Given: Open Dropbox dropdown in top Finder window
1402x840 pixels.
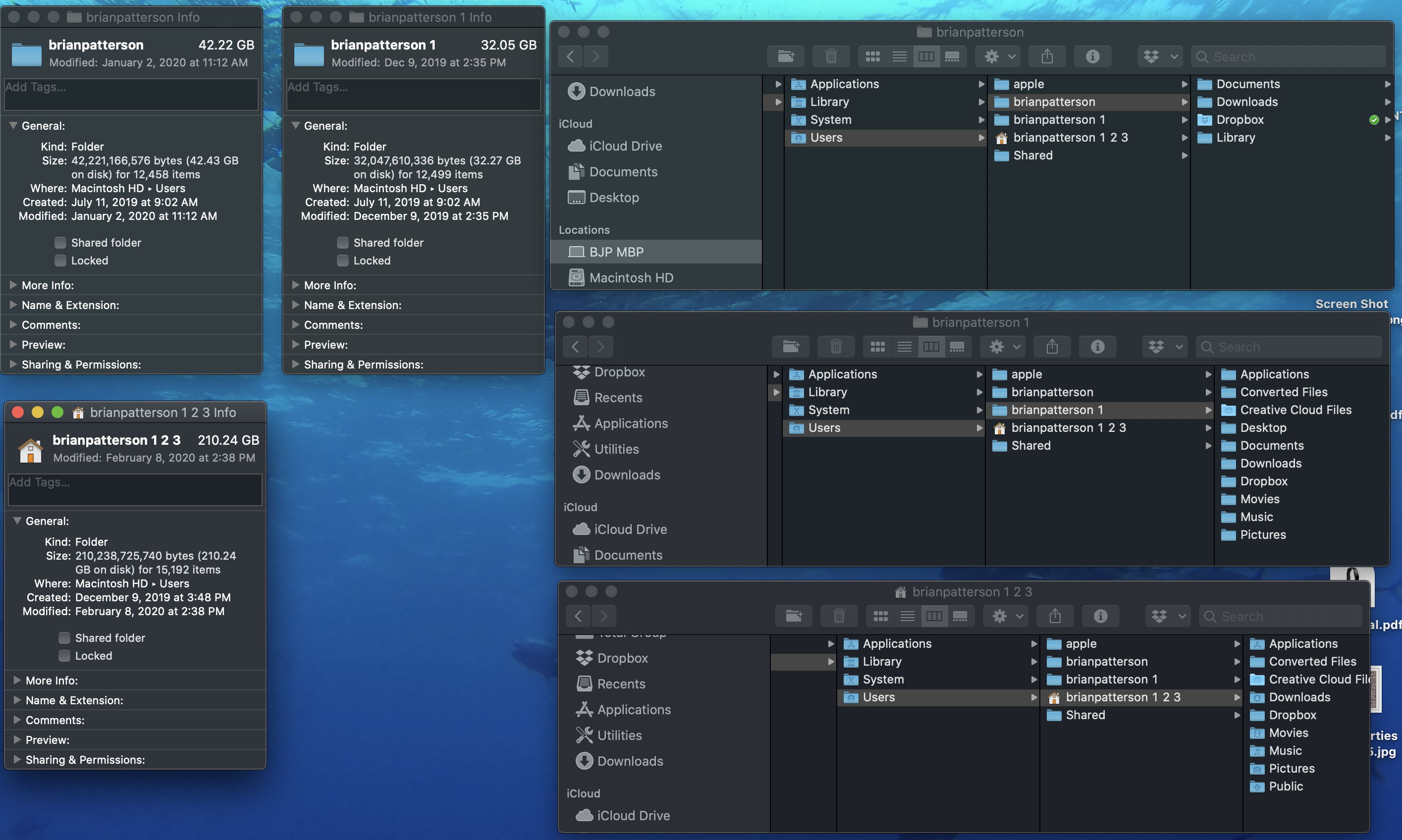Looking at the screenshot, I should [x=1159, y=56].
